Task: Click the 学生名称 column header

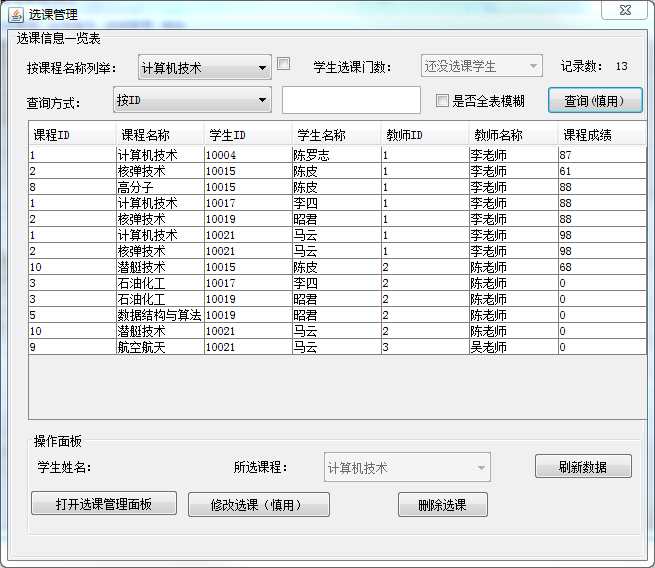Action: [336, 135]
